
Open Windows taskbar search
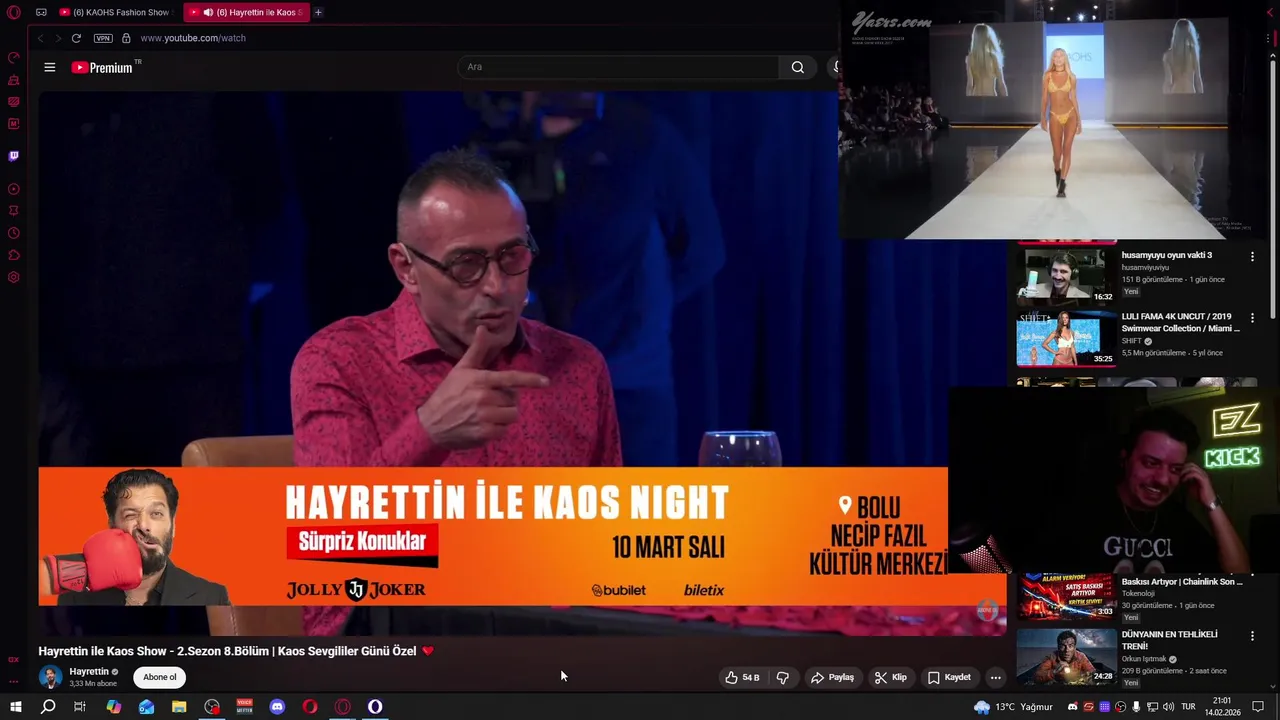pos(48,707)
